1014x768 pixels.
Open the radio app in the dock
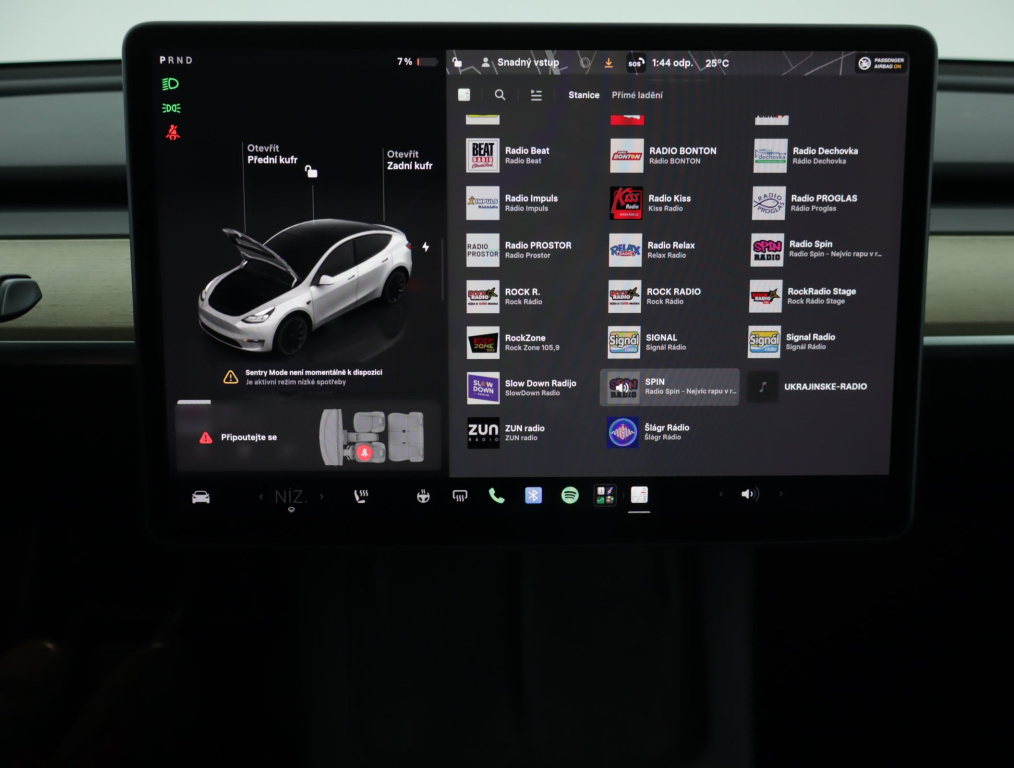coord(639,495)
